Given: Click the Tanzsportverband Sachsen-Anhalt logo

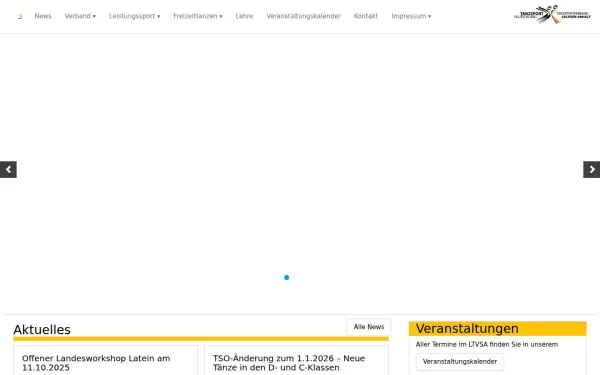Looking at the screenshot, I should [552, 15].
